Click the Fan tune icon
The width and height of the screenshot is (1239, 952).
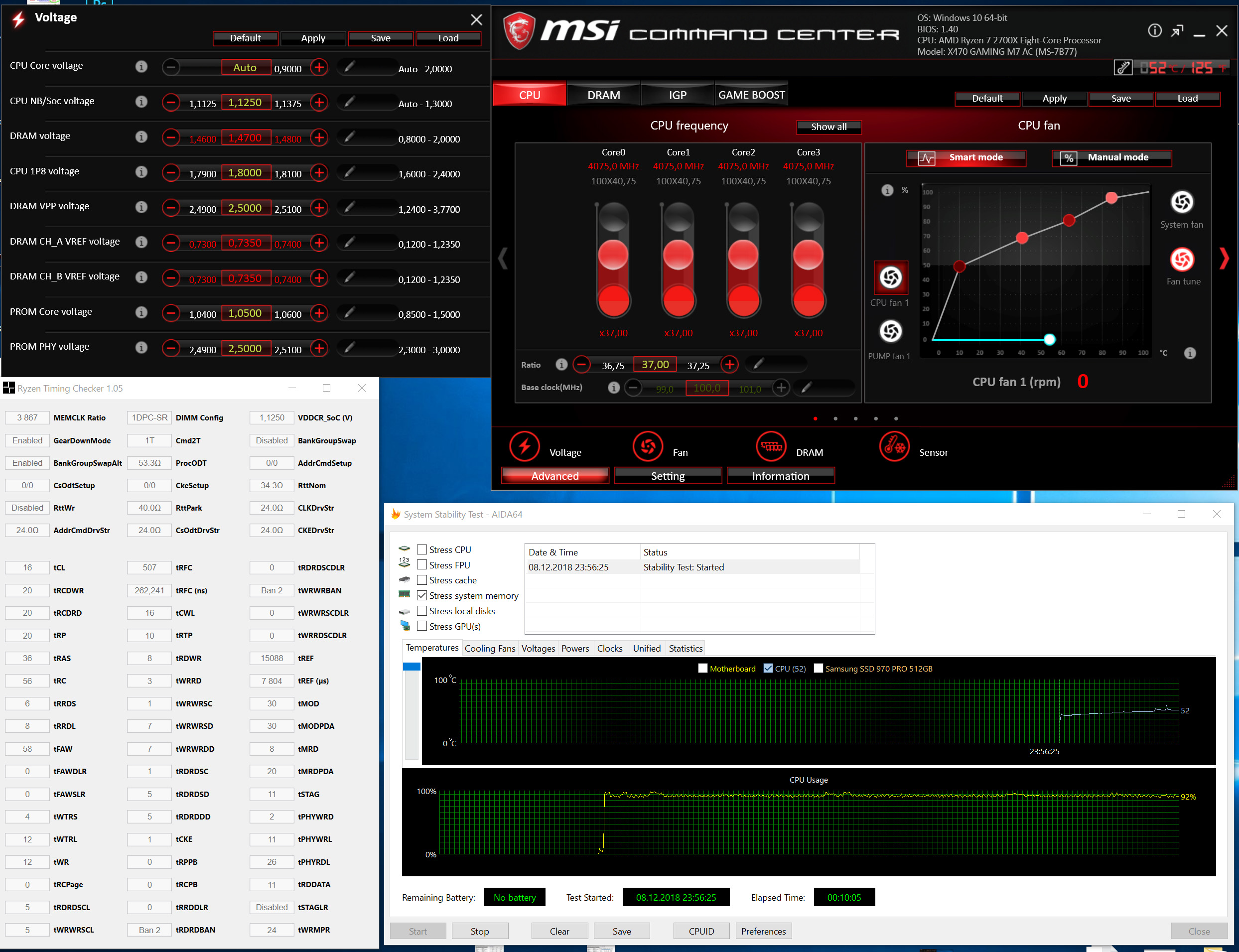click(1182, 260)
